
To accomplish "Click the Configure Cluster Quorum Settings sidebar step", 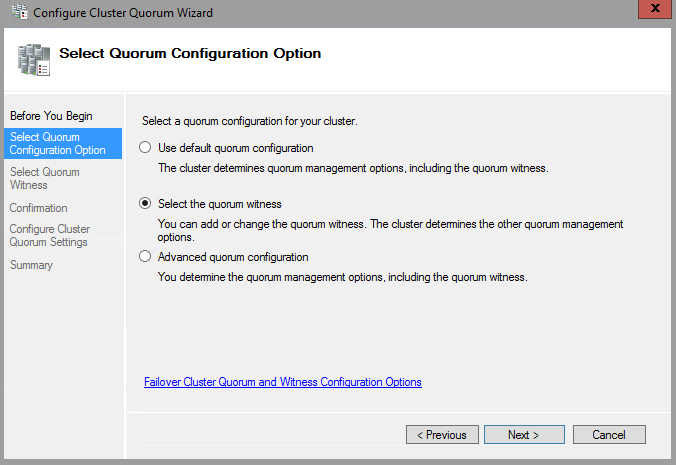I will (x=50, y=235).
